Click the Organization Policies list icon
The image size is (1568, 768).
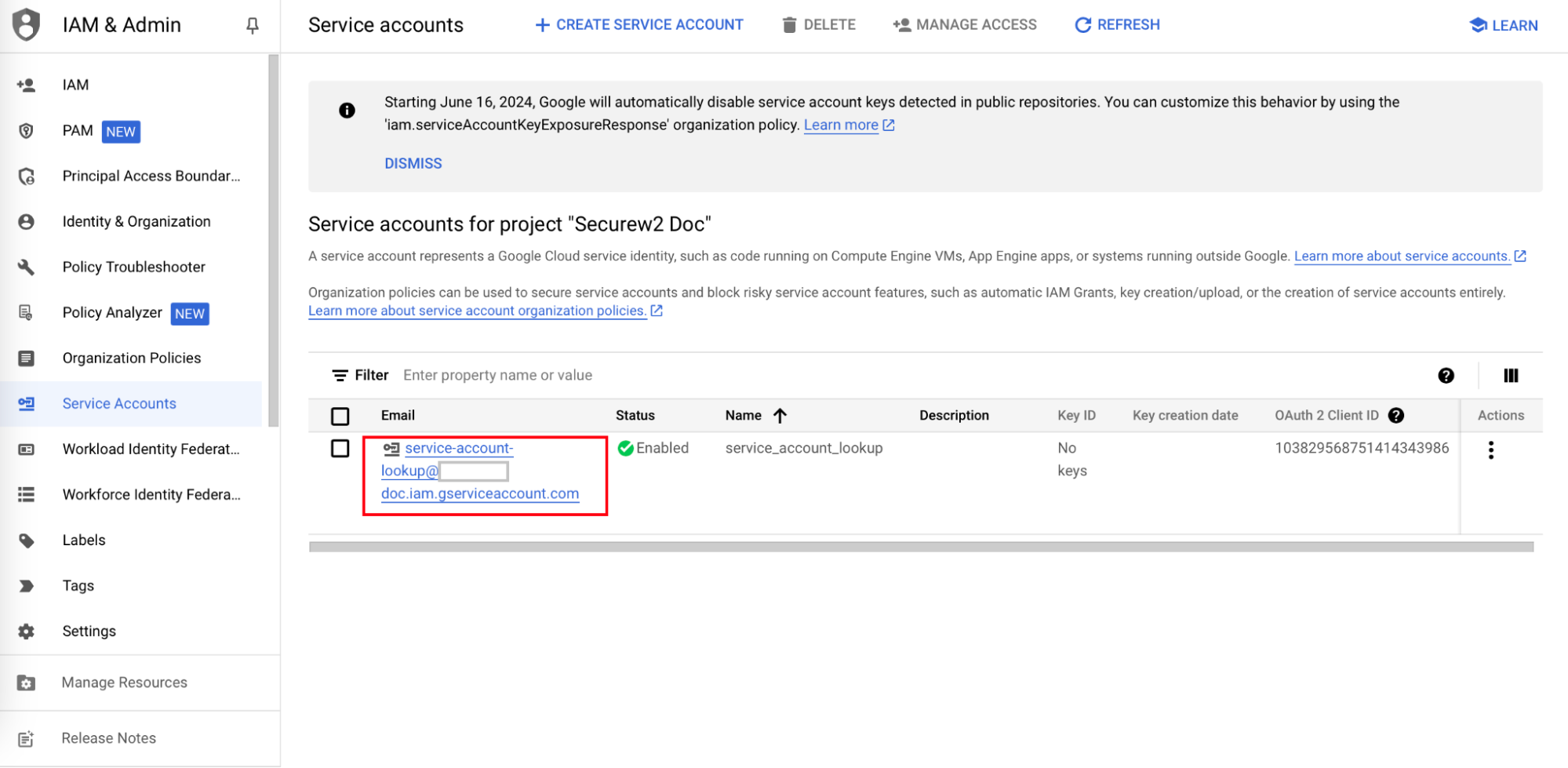point(26,359)
